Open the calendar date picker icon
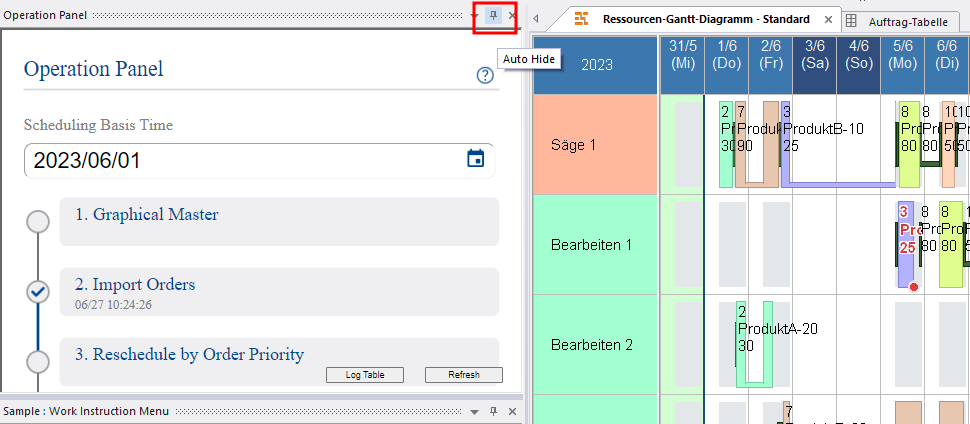 pos(475,159)
